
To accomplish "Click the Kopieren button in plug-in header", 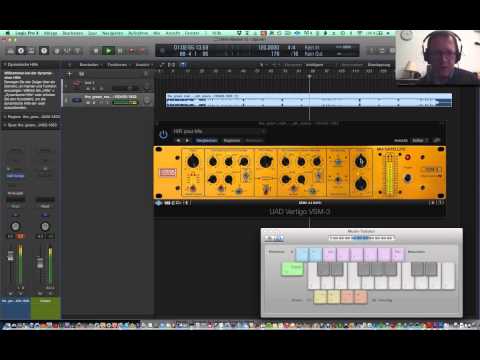I will click(x=232, y=140).
